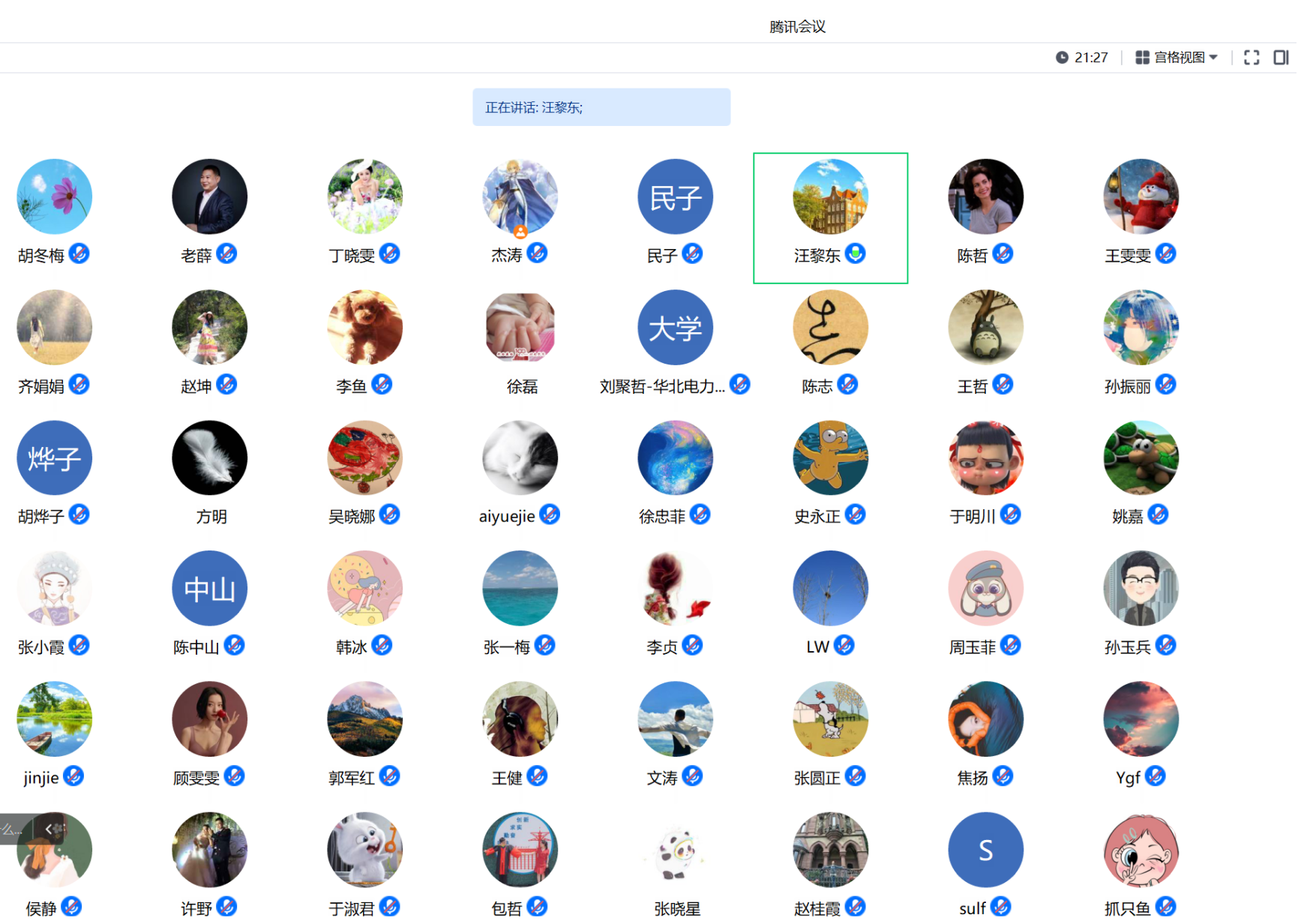Click the truncated name 刘聚哲-华北电力...

click(661, 386)
